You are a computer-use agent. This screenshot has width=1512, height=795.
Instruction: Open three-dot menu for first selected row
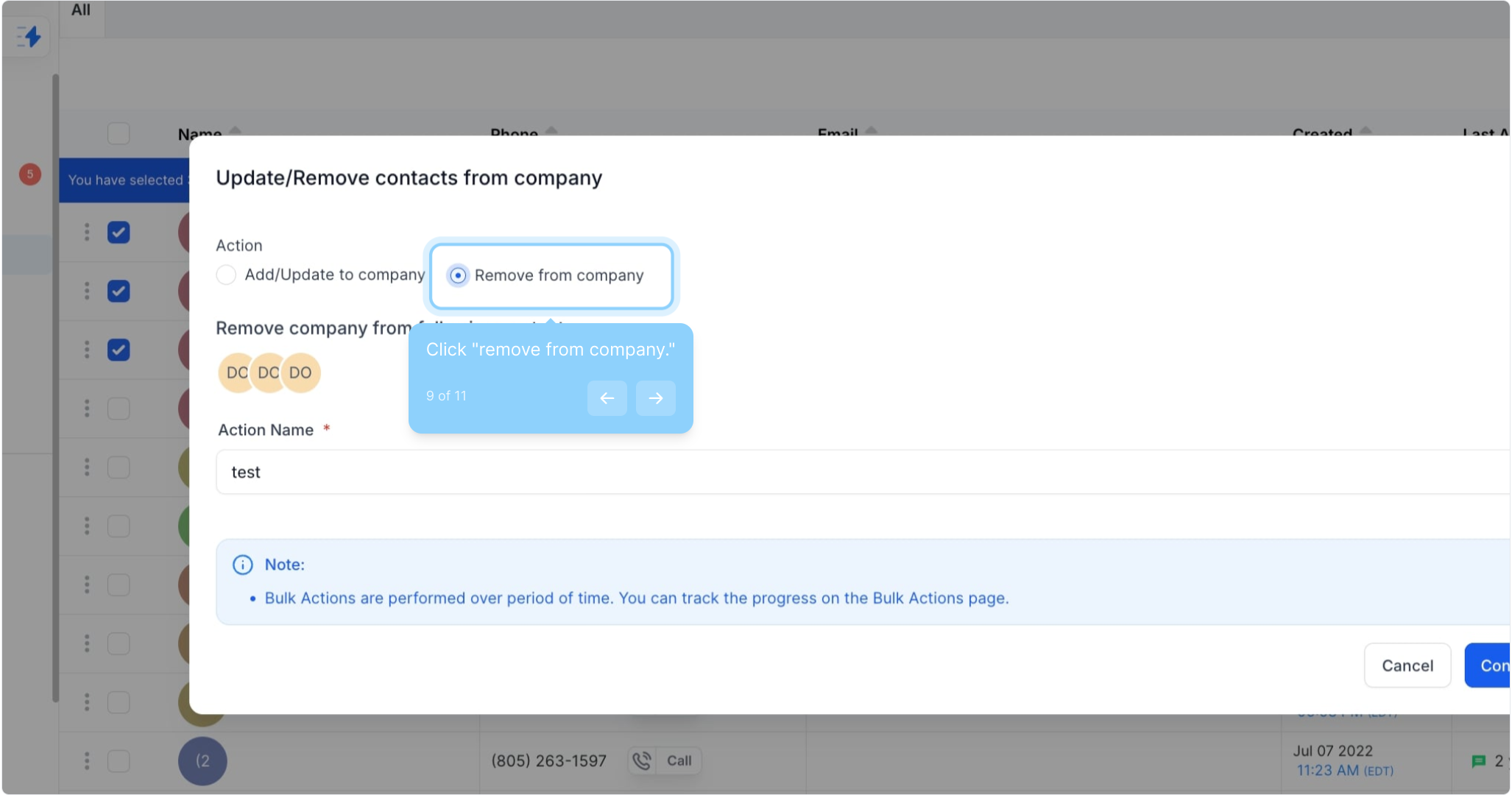point(87,232)
